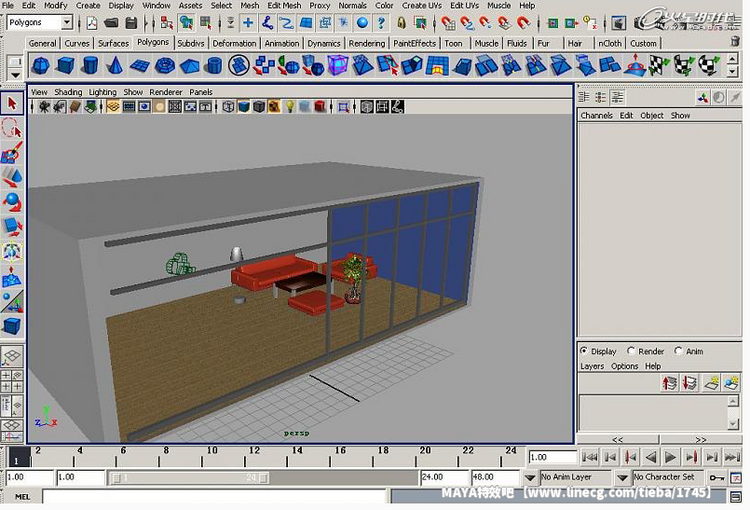The image size is (750, 510).
Task: Create a polygon torus from shelf
Action: pos(165,66)
